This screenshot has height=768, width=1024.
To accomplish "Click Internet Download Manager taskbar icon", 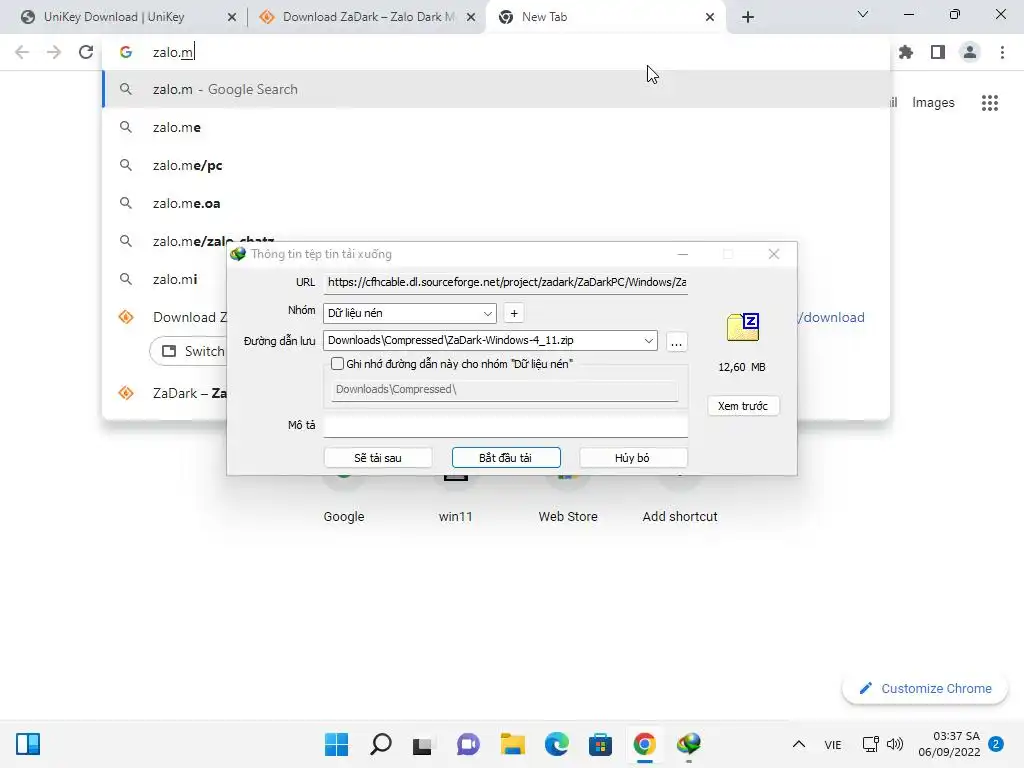I will coord(689,744).
